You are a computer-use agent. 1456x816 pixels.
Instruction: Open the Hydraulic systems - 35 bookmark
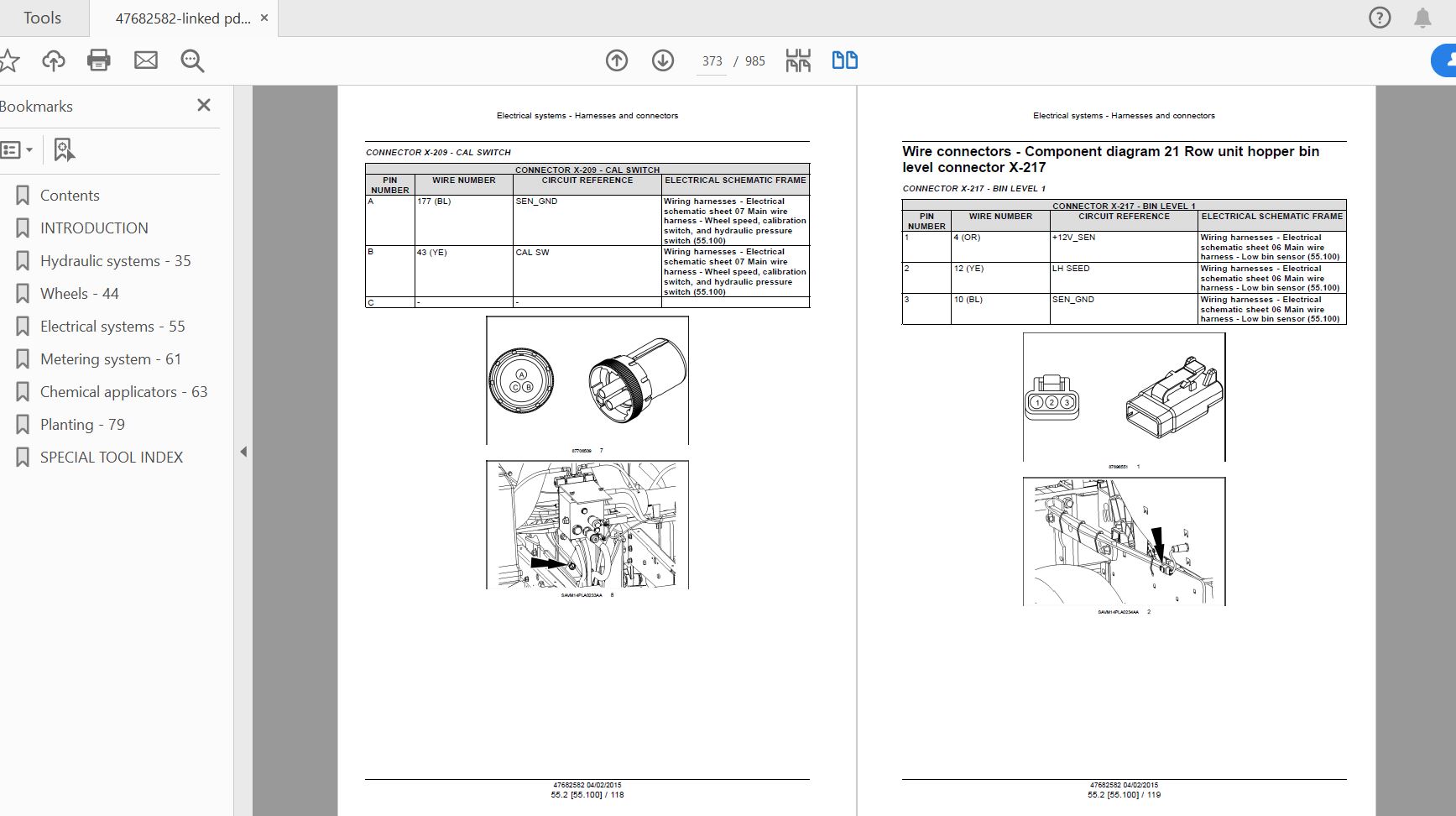[x=116, y=261]
